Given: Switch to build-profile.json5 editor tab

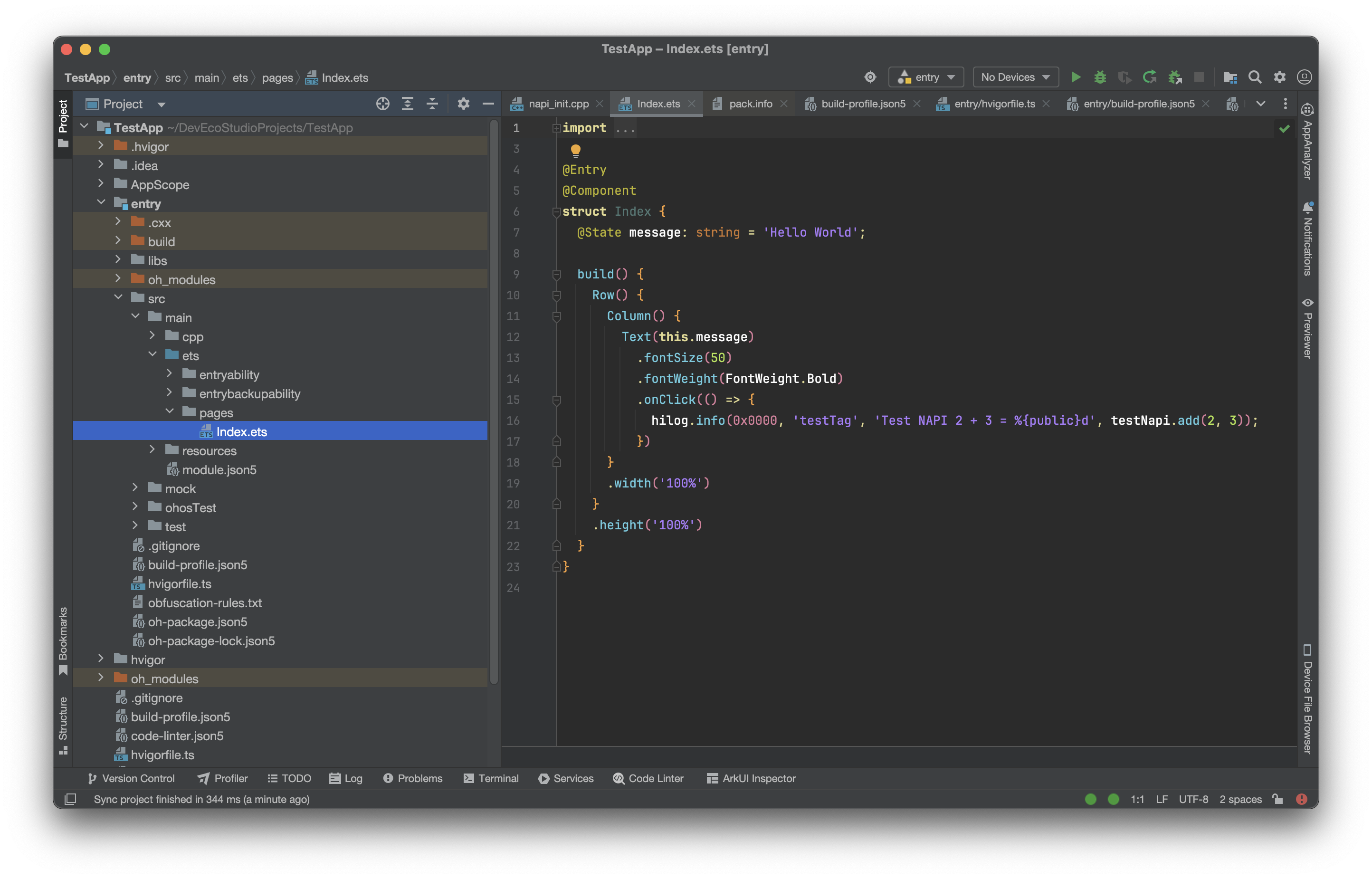Looking at the screenshot, I should pos(862,103).
